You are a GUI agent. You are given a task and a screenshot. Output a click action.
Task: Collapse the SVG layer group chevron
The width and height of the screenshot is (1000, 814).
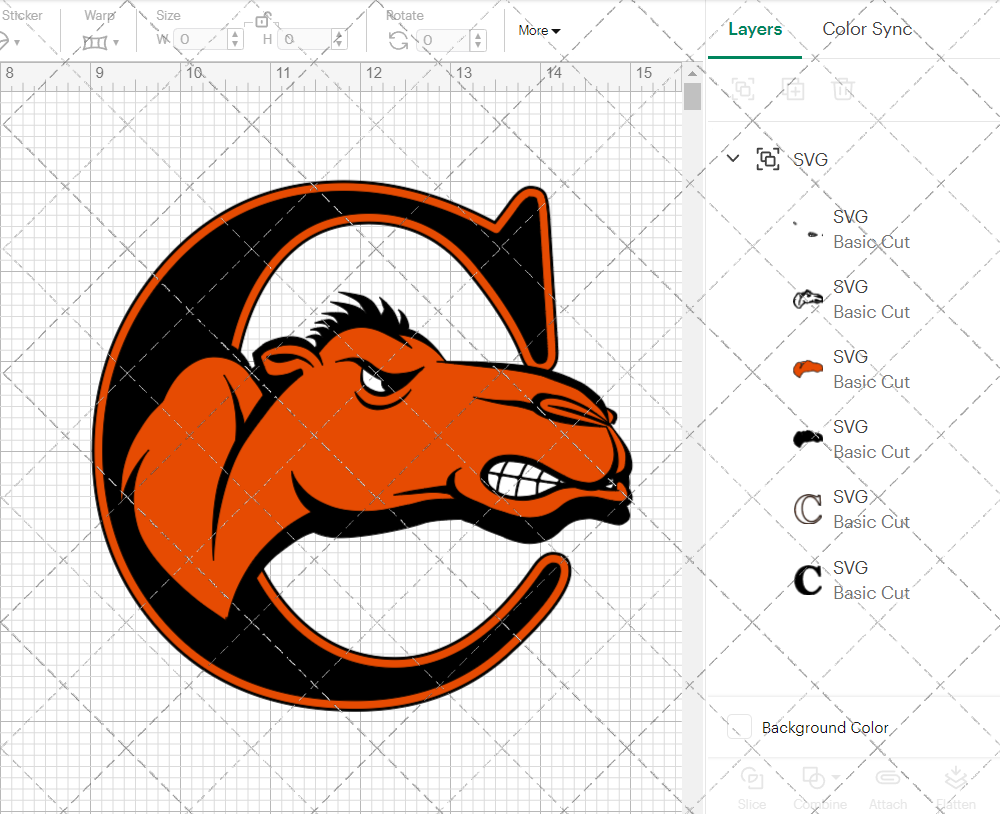733,158
